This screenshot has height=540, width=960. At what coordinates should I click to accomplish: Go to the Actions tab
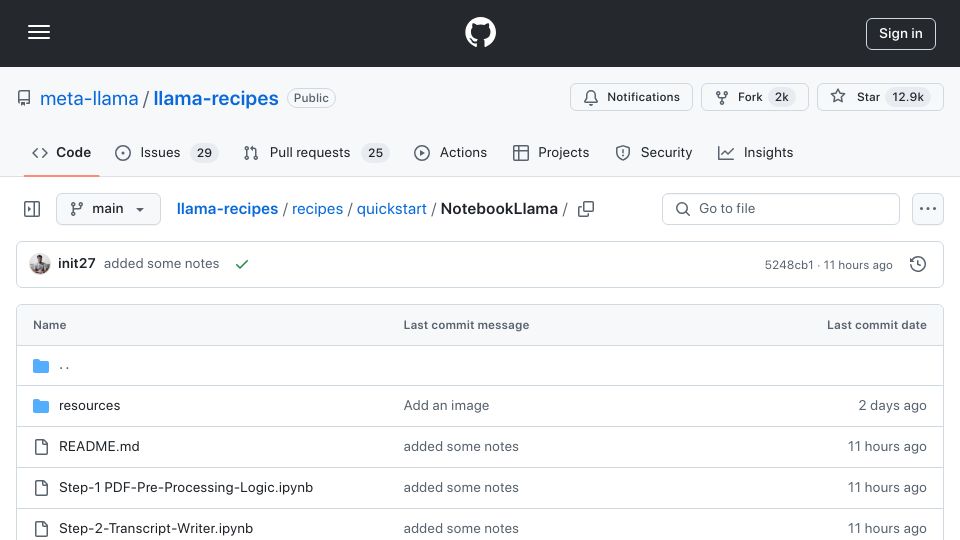point(451,152)
